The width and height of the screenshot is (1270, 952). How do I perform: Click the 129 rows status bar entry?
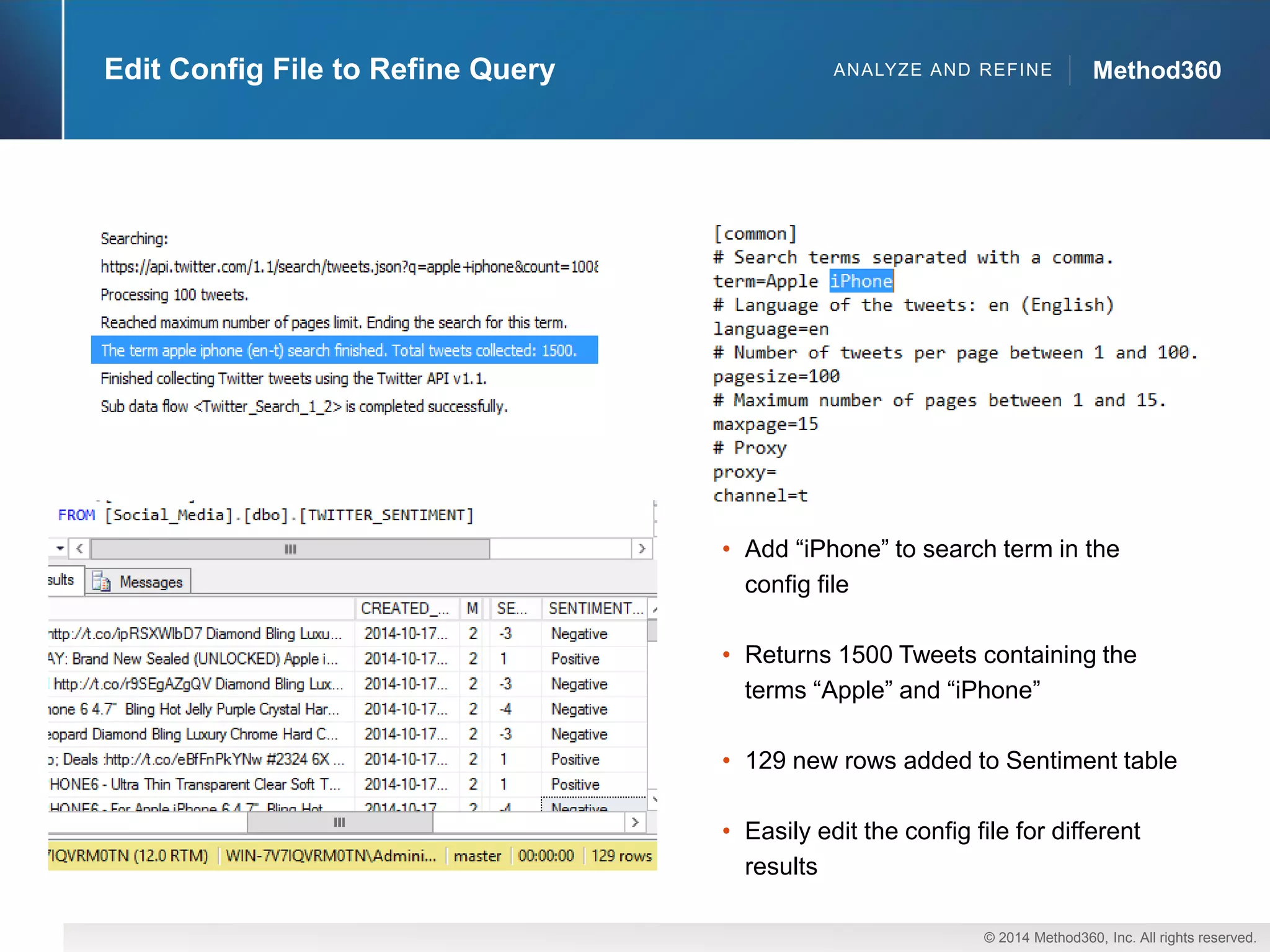(621, 856)
